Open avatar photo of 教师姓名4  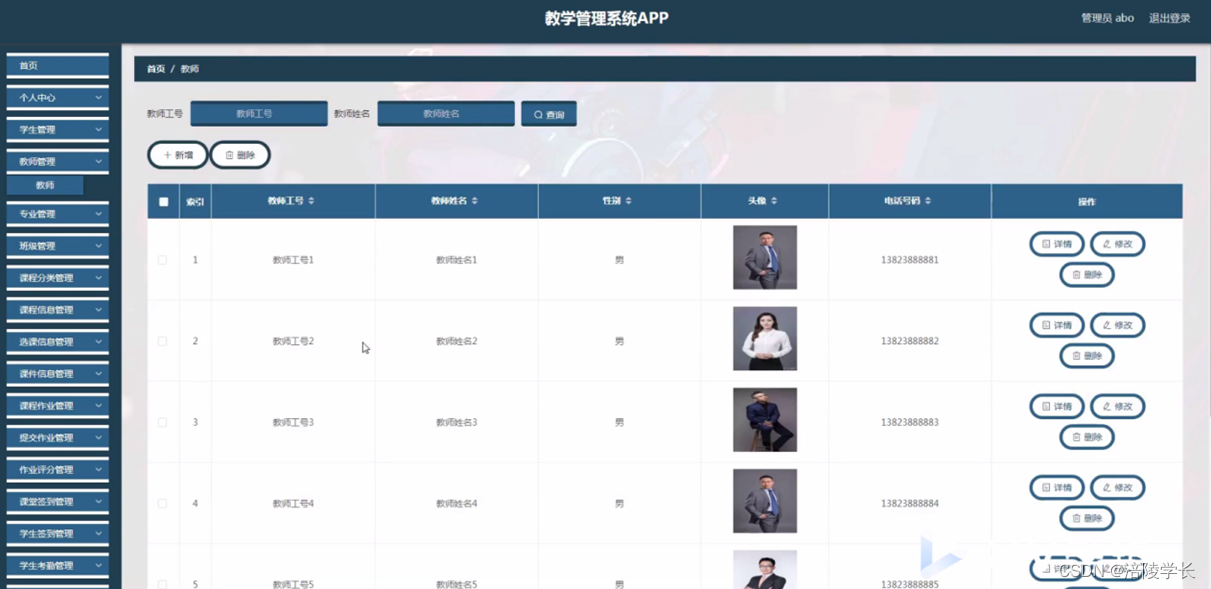click(x=765, y=500)
